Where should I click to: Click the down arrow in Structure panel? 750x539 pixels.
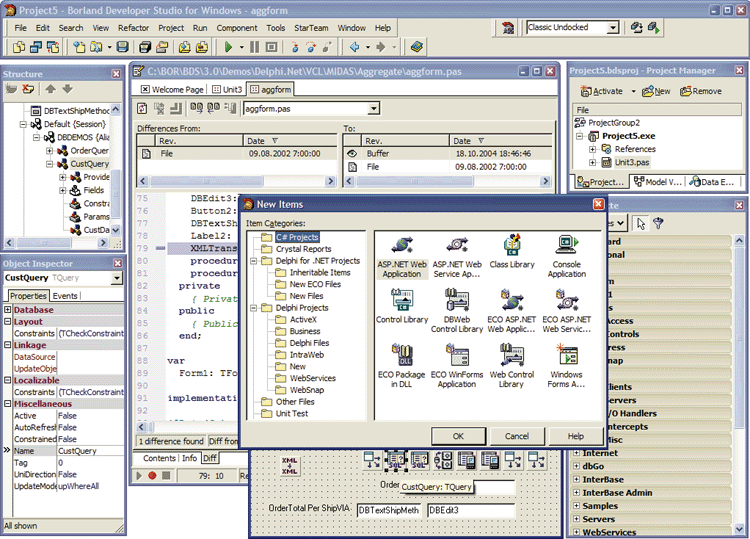[x=67, y=89]
